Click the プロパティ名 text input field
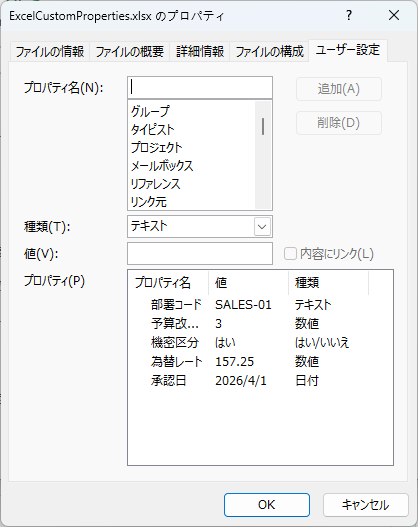 [x=200, y=87]
